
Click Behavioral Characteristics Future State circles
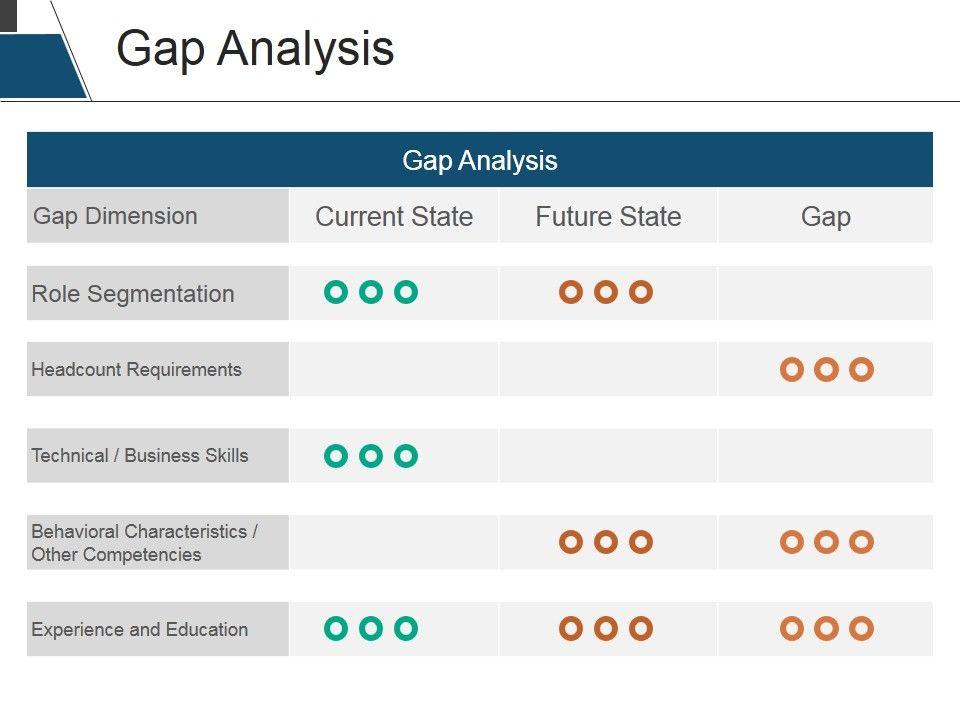tap(606, 542)
